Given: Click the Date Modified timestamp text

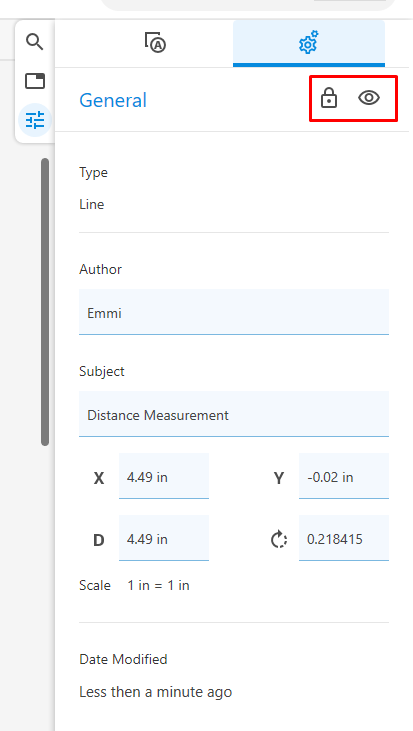Looking at the screenshot, I should coord(156,692).
